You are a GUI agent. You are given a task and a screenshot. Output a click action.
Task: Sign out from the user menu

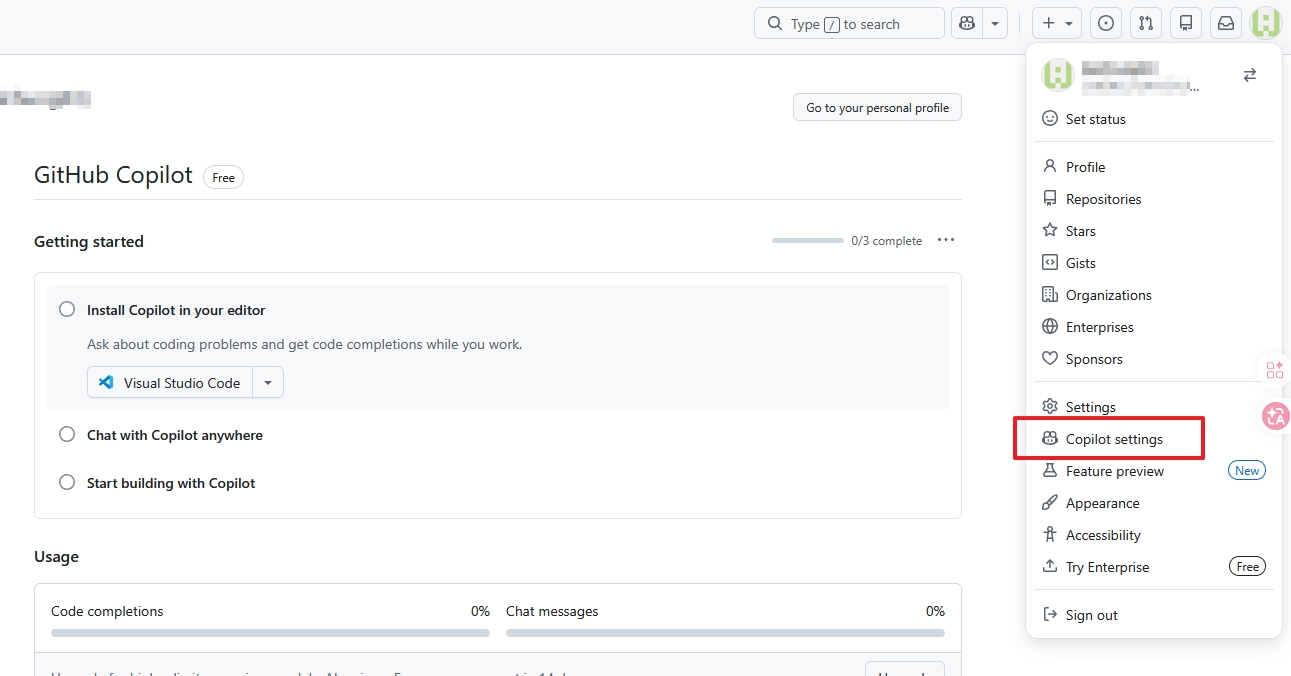(1154, 615)
